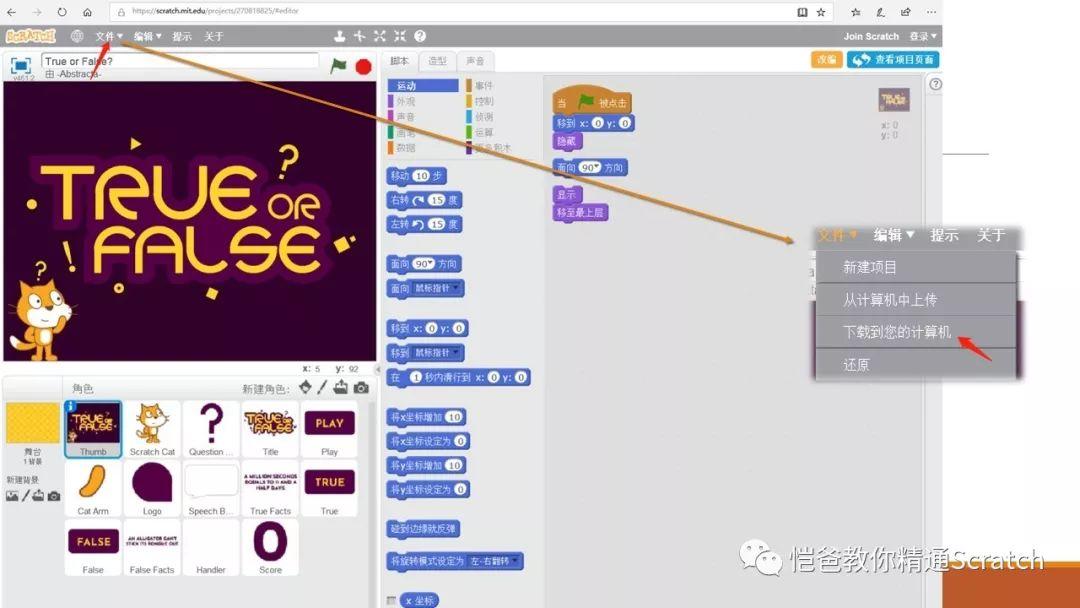This screenshot has width=1080, height=608.
Task: Choose 从计算机中上传 in the enlarged menu
Action: [916, 300]
